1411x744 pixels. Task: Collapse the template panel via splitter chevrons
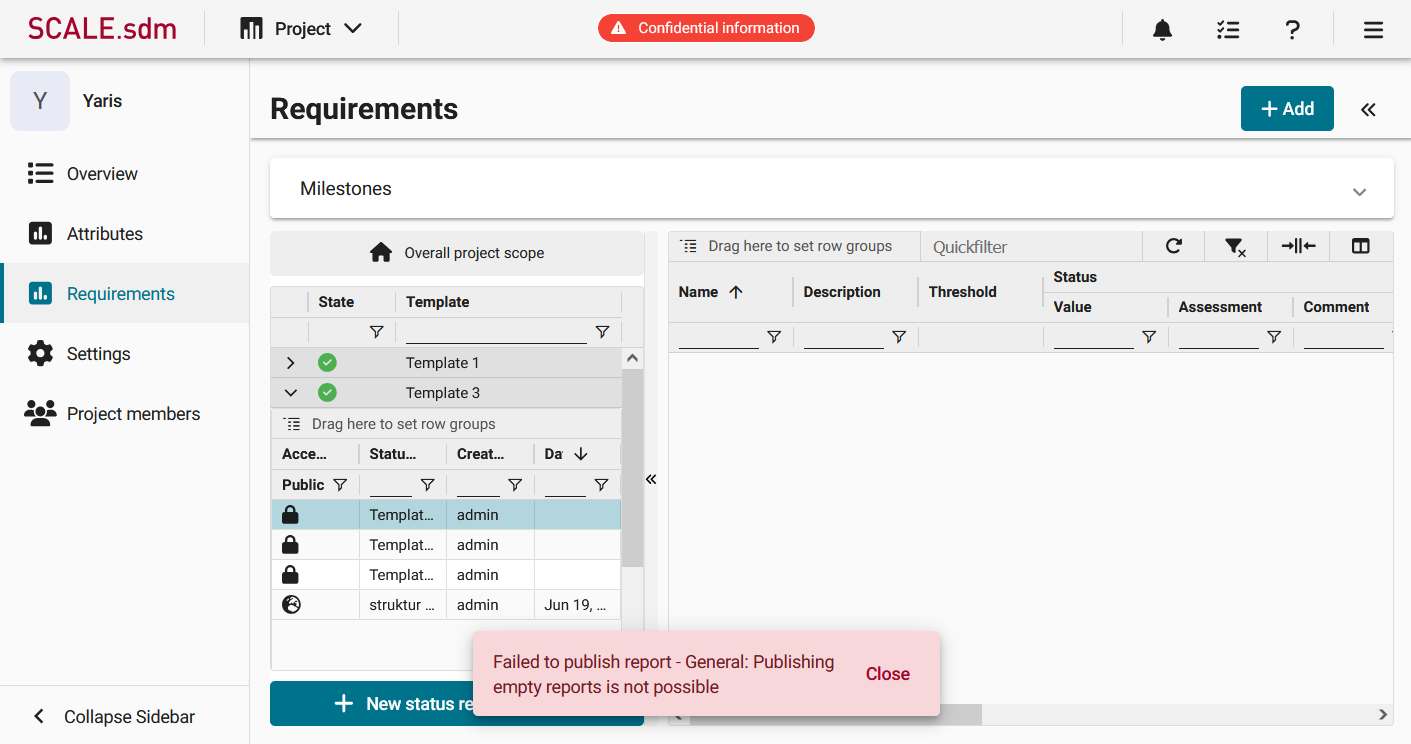pos(651,479)
